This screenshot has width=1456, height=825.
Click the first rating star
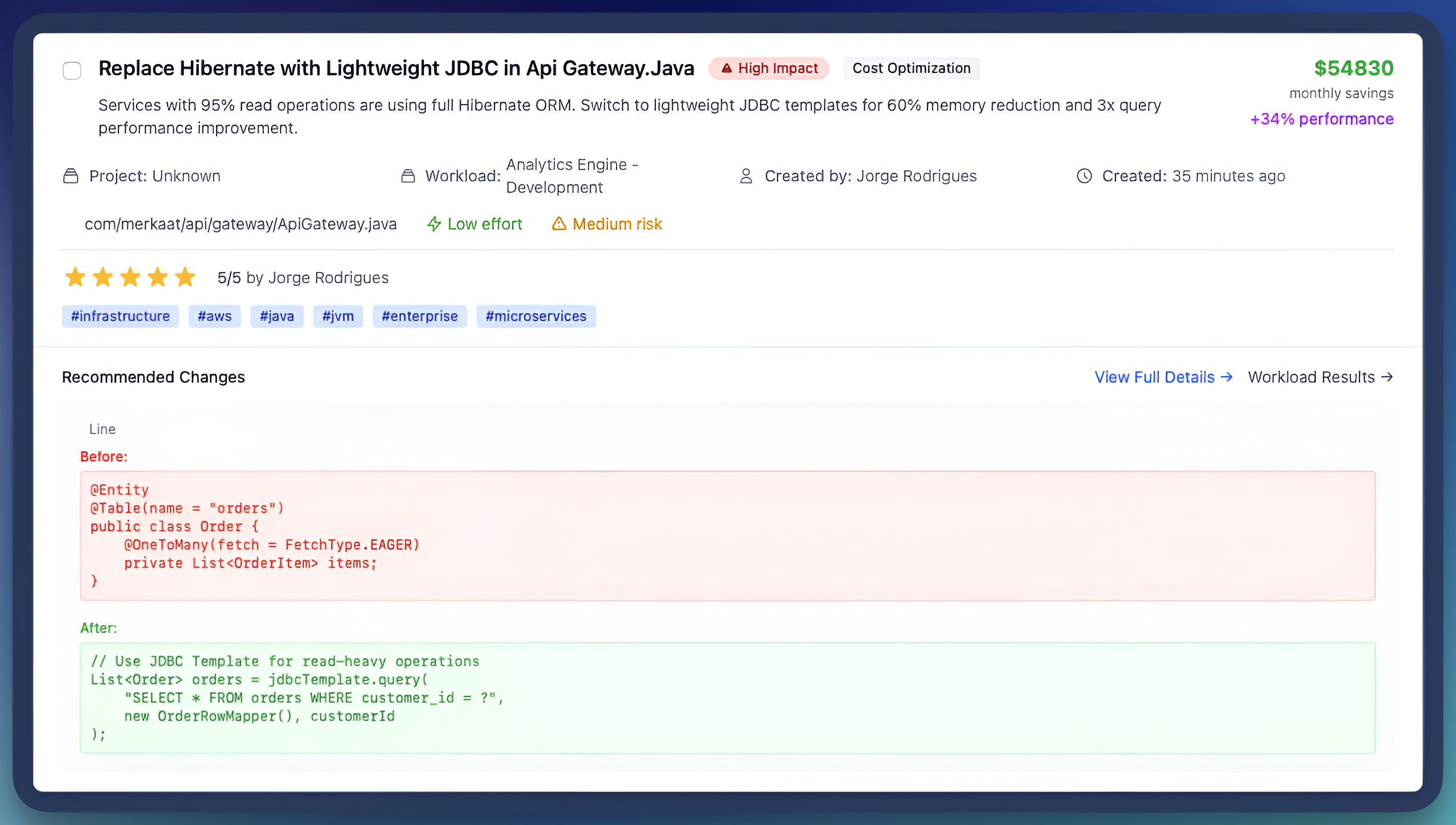click(75, 278)
